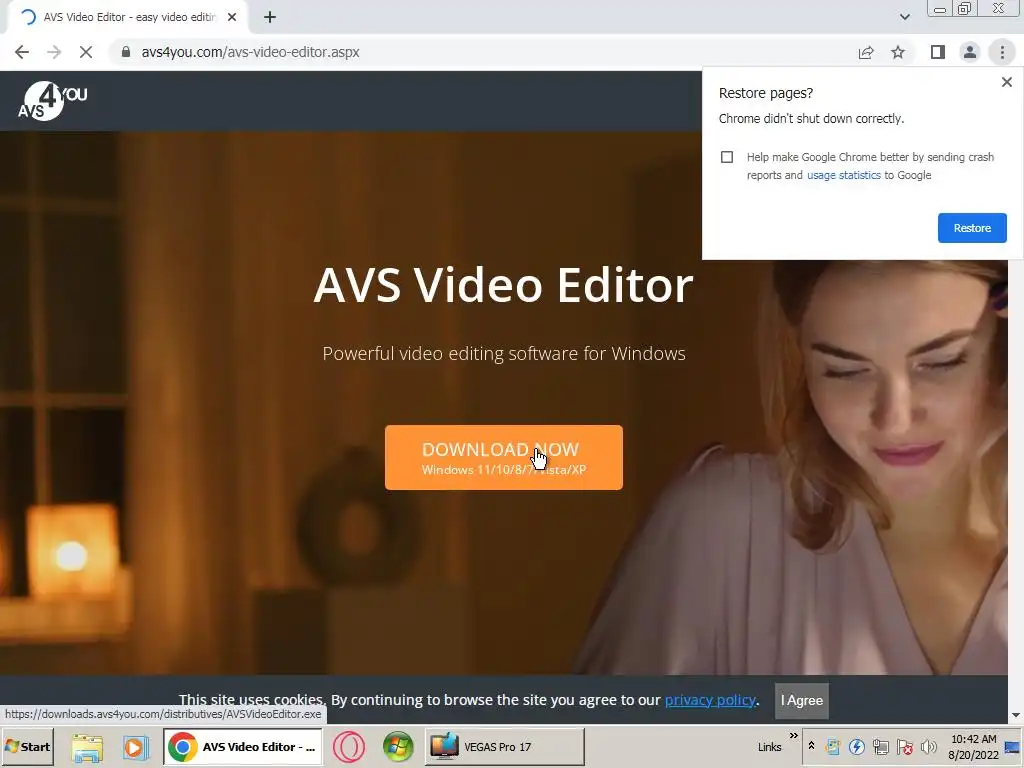
Task: Launch Opera browser from taskbar
Action: point(349,746)
